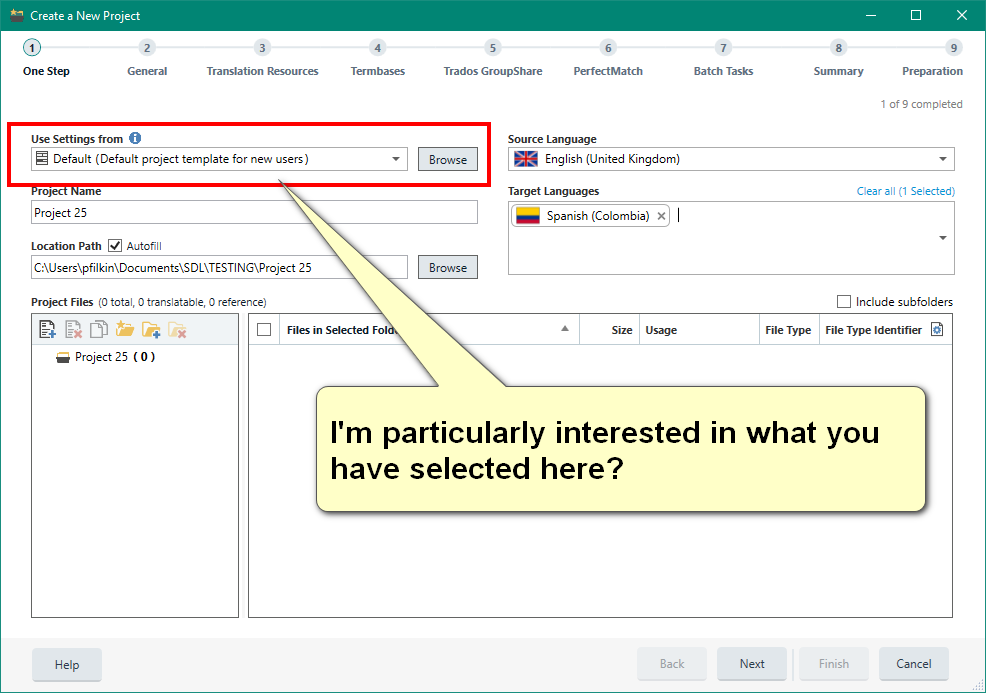The height and width of the screenshot is (693, 986).
Task: Expand the Target Languages dropdown
Action: coord(942,238)
